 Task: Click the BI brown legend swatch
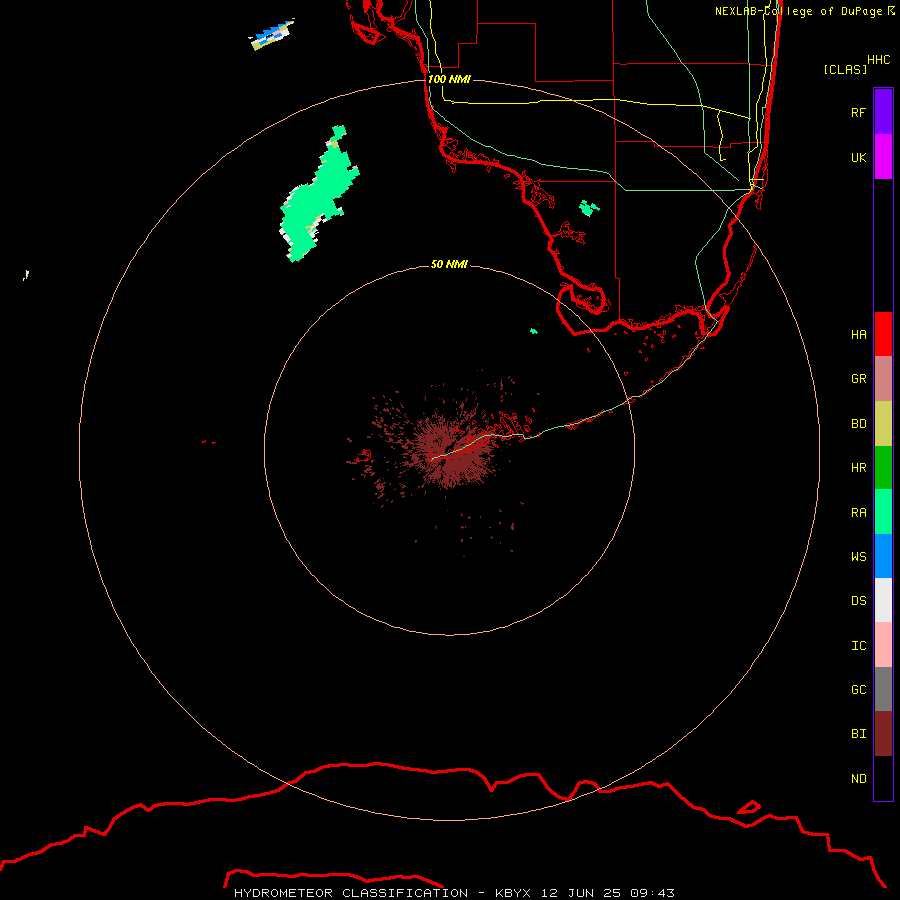883,734
